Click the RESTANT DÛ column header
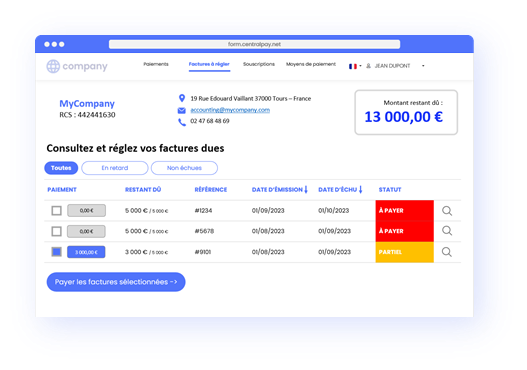Screen dimensions: 527x370 143,190
